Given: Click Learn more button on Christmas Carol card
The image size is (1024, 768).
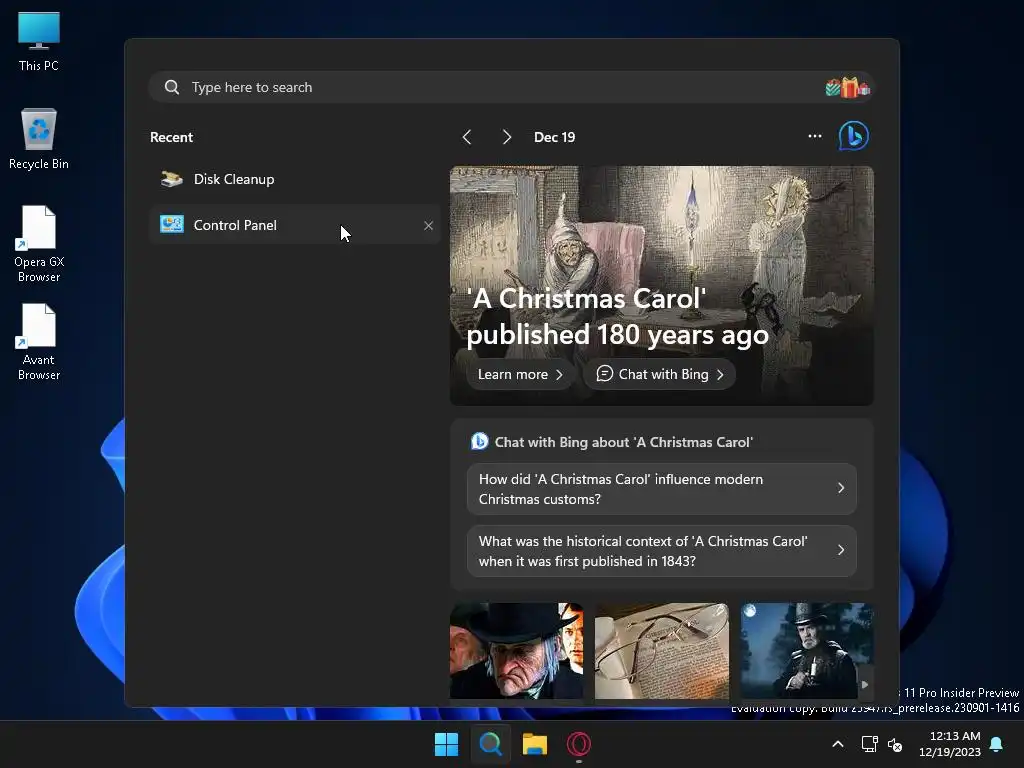Looking at the screenshot, I should (520, 375).
